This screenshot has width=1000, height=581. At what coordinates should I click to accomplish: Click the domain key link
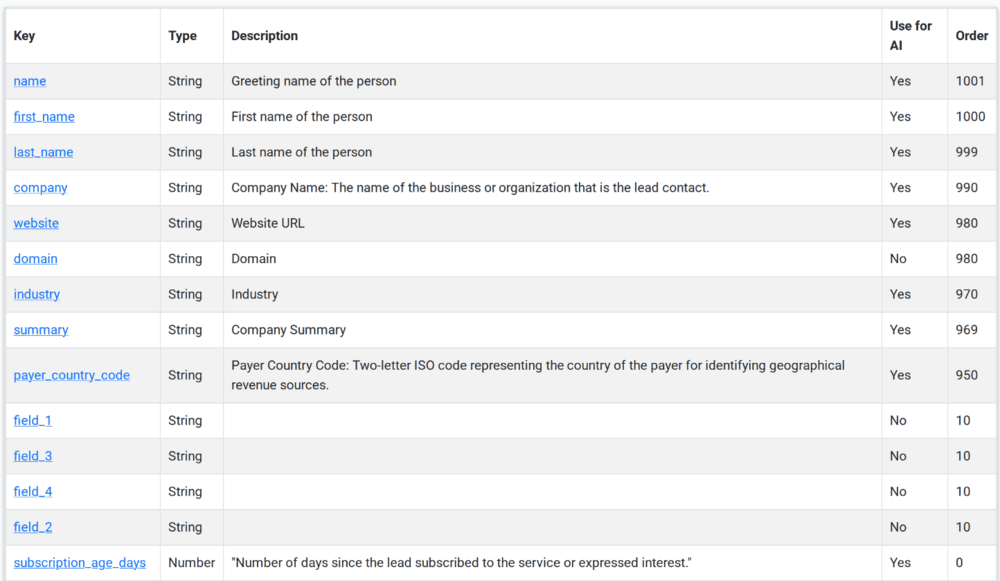click(36, 259)
